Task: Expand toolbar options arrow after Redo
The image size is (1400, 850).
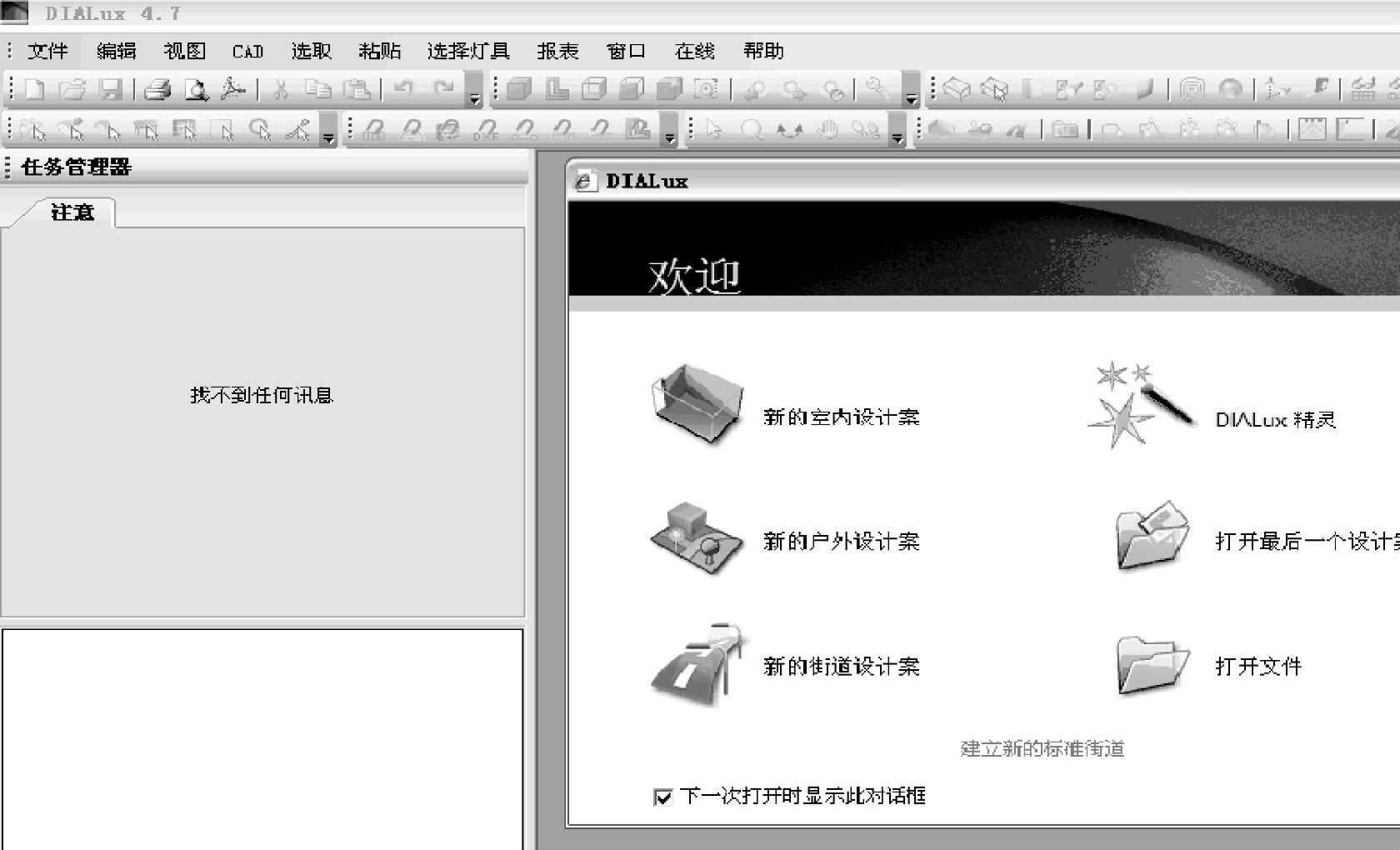Action: pyautogui.click(x=474, y=91)
